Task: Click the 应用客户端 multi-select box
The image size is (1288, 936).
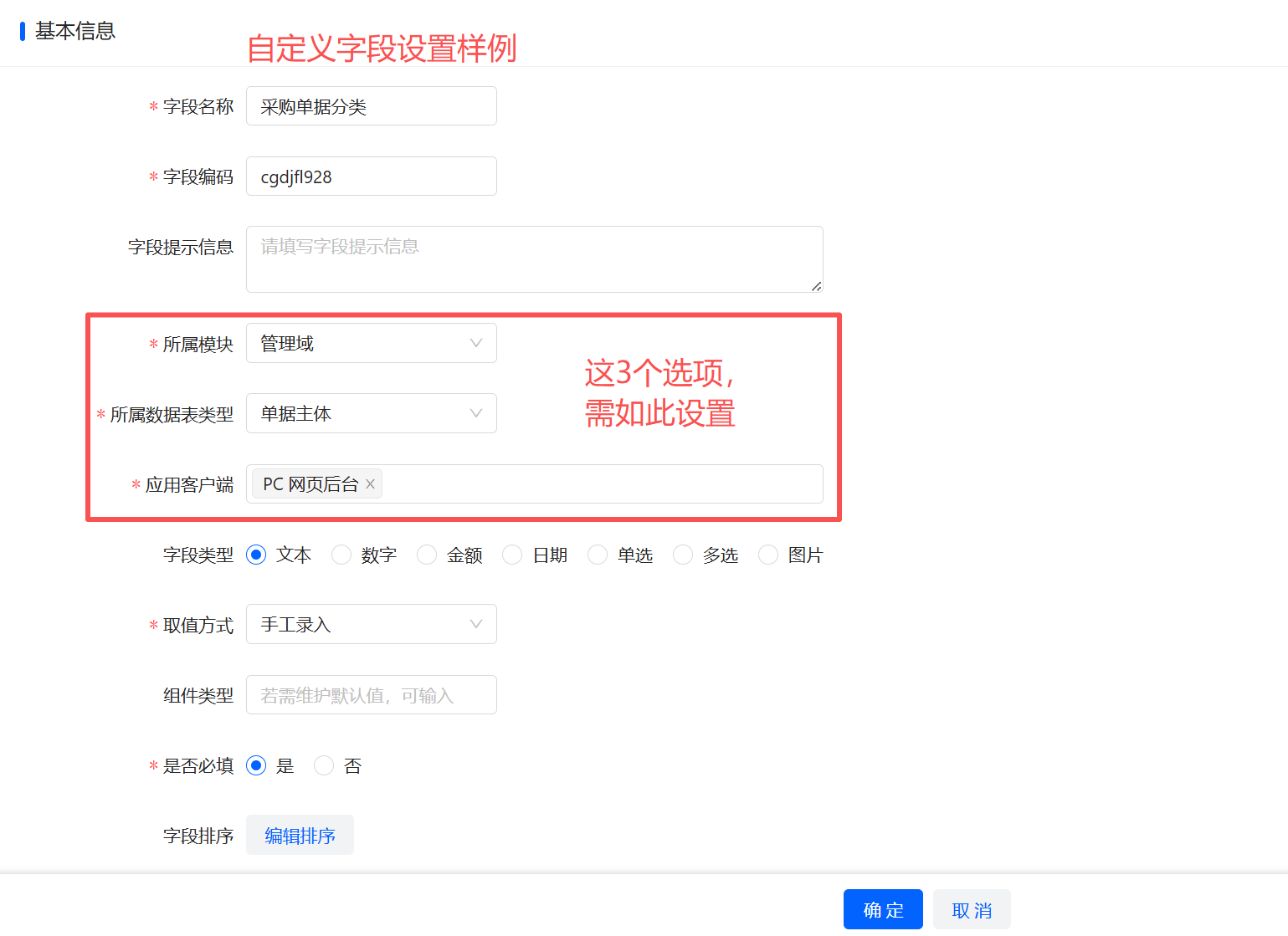Action: [535, 484]
